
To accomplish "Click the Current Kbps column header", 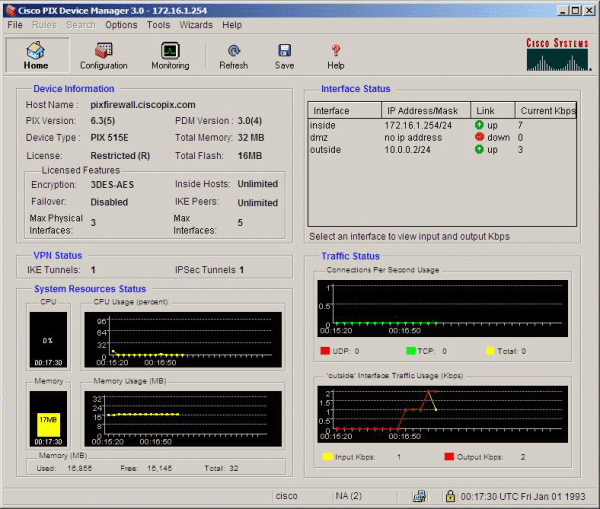I will click(x=546, y=110).
